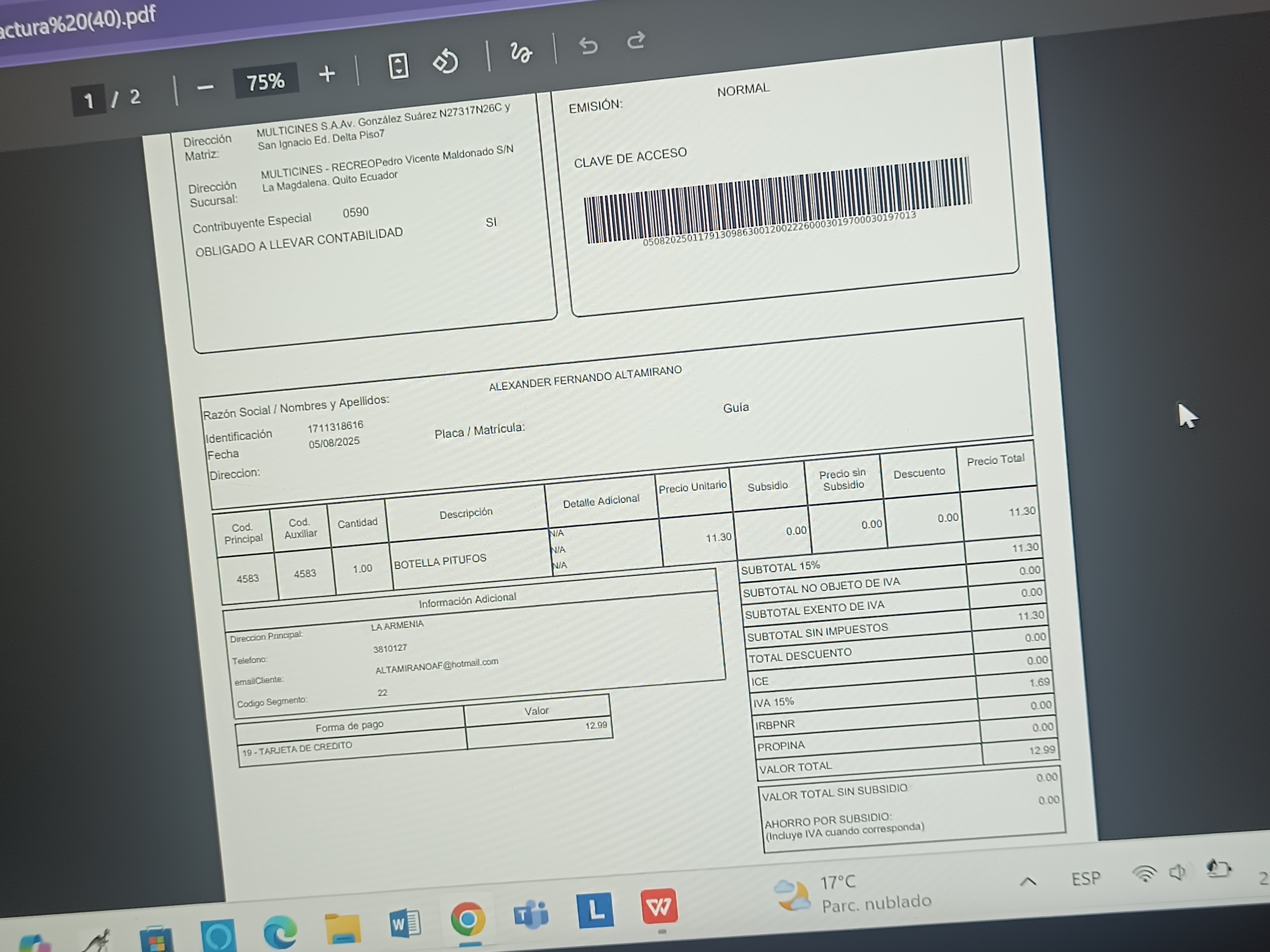
Task: Zoom in with the plus button
Action: pyautogui.click(x=326, y=74)
